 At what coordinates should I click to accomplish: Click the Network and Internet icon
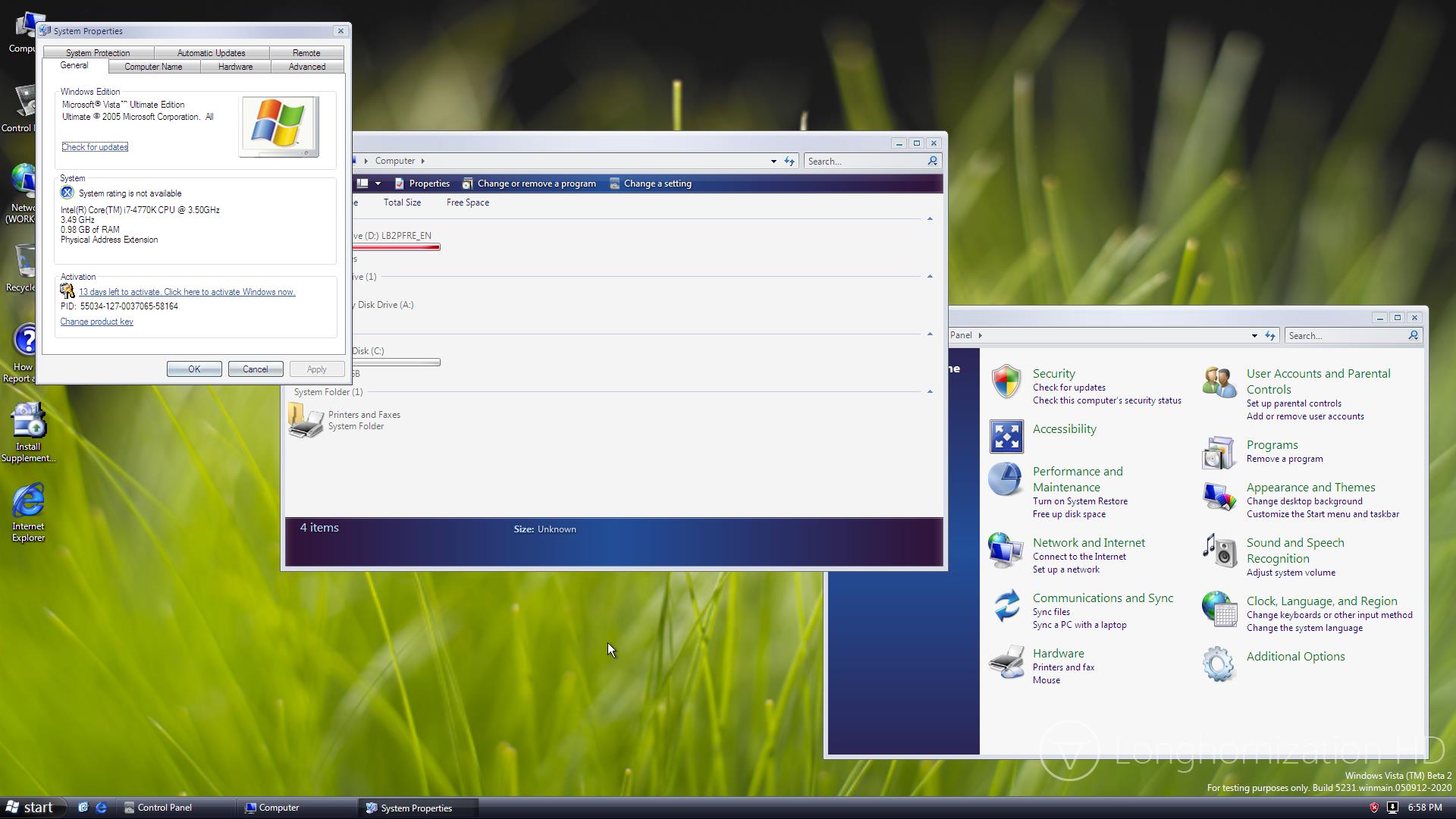click(1006, 551)
